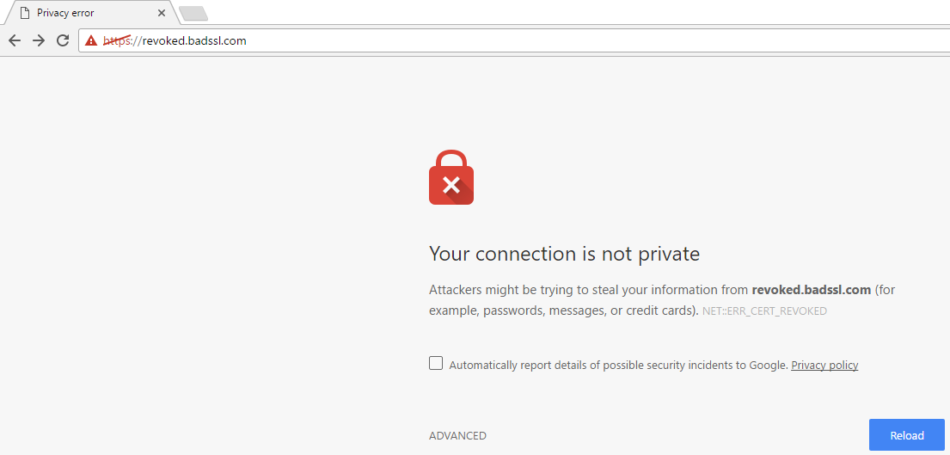Click the NET::ERR_CERT_REVOKED error code
Viewport: 950px width, 455px height.
(x=764, y=311)
